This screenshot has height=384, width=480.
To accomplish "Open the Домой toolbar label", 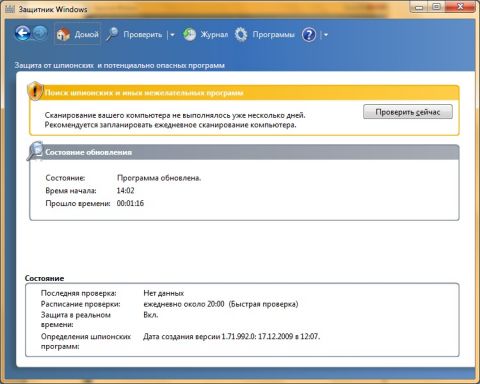I will coord(87,34).
